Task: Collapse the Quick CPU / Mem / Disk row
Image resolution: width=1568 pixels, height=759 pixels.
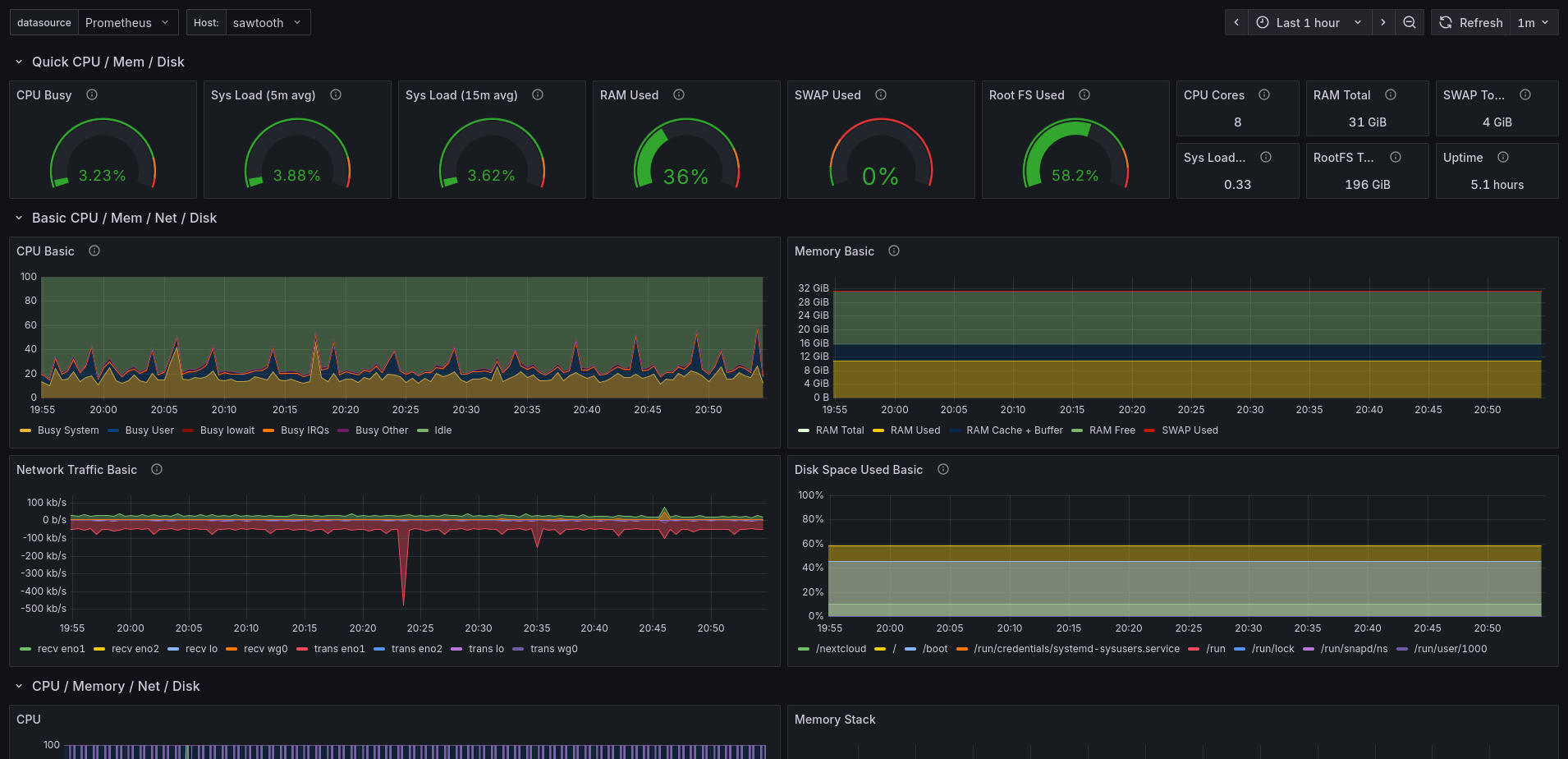Action: click(x=19, y=62)
